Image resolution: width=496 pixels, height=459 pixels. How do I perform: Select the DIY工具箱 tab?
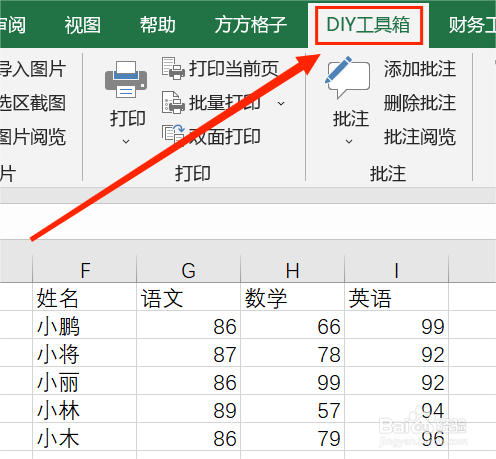click(368, 25)
